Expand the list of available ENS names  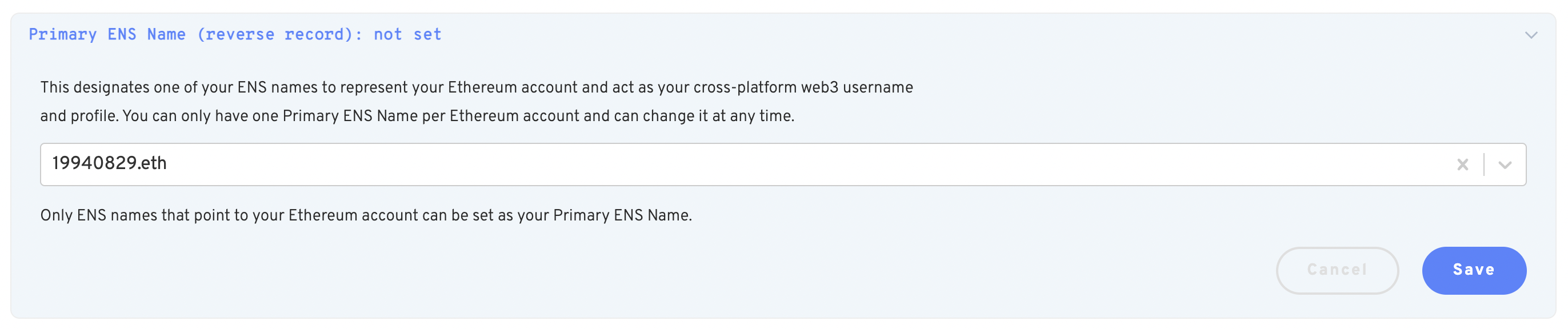(x=1505, y=165)
